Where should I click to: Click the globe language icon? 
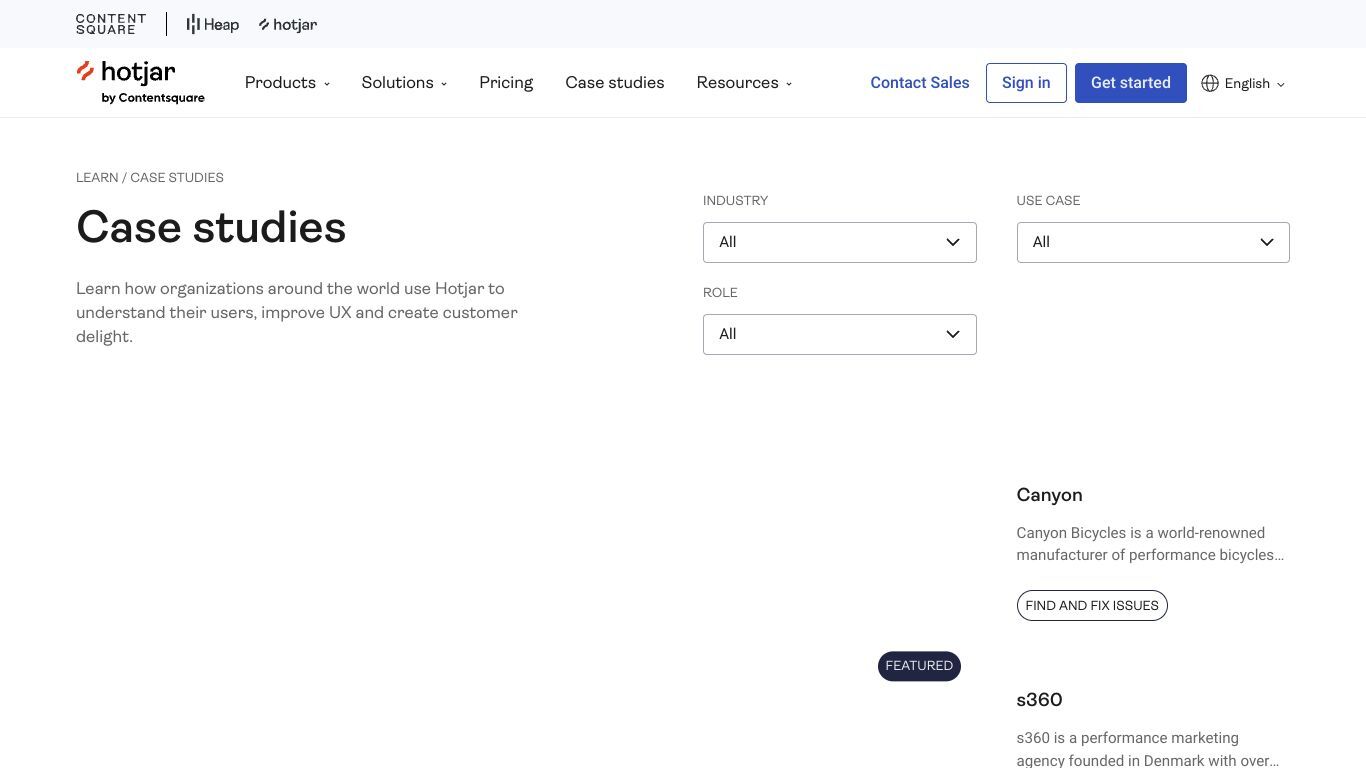tap(1210, 83)
